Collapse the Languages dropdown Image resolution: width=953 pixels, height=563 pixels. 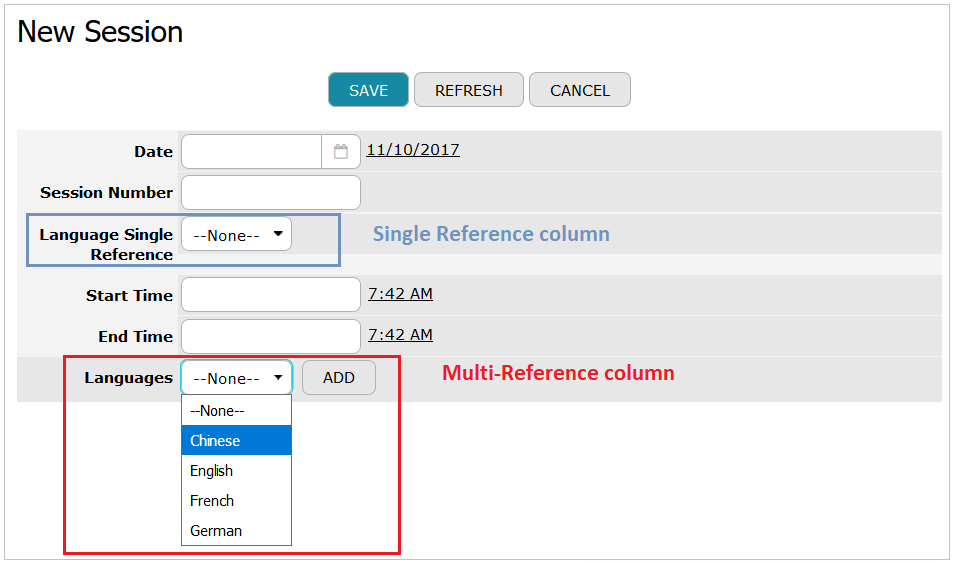point(236,378)
